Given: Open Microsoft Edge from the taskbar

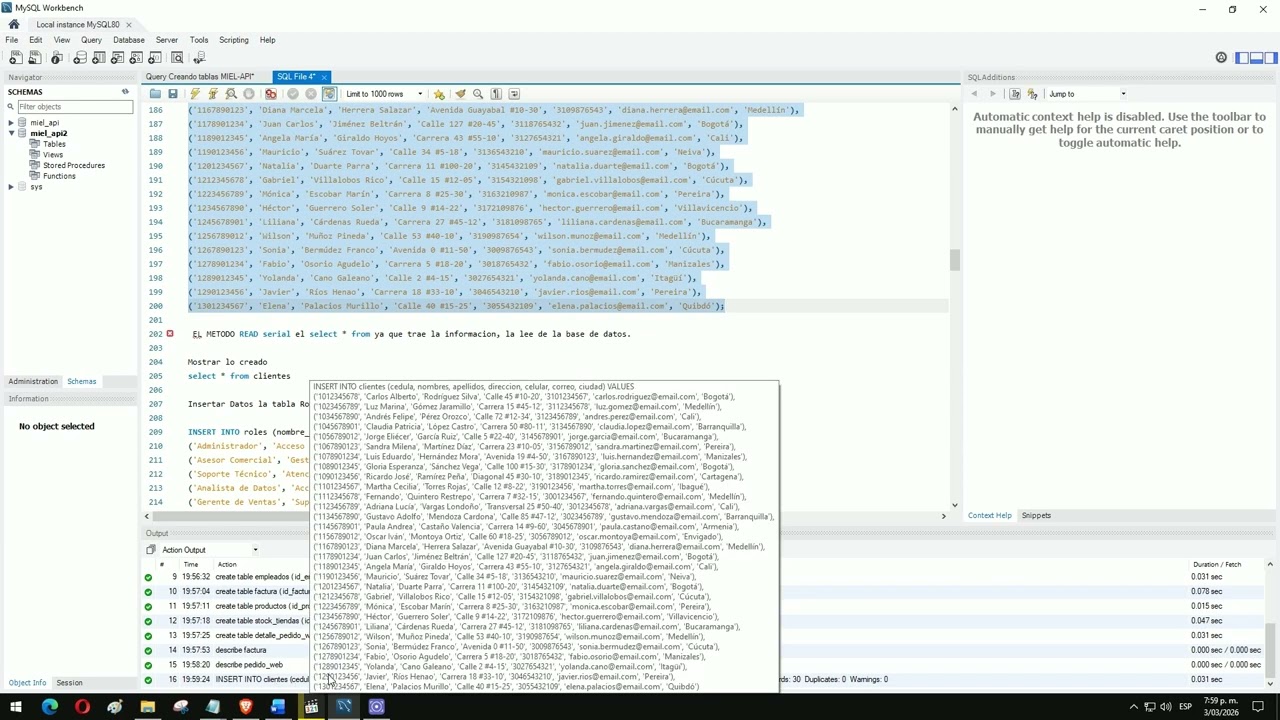Looking at the screenshot, I should (49, 707).
